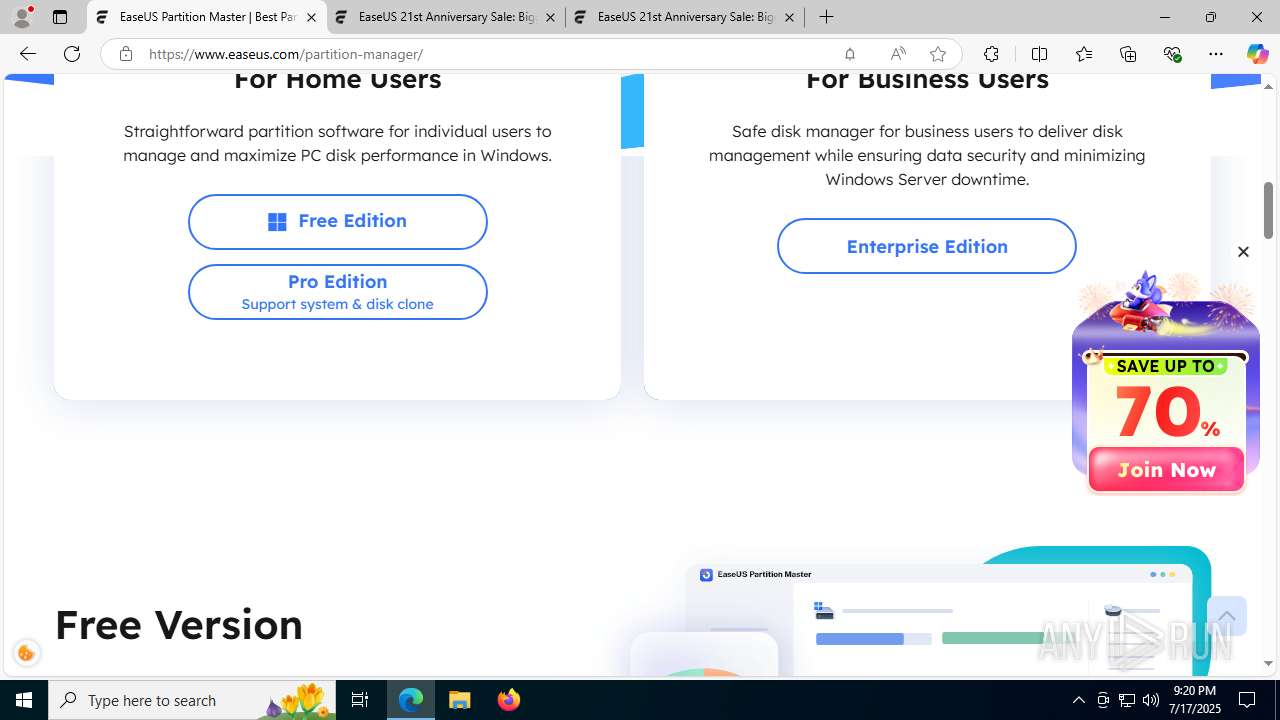1280x720 pixels.
Task: View site information lock icon
Action: pyautogui.click(x=126, y=54)
